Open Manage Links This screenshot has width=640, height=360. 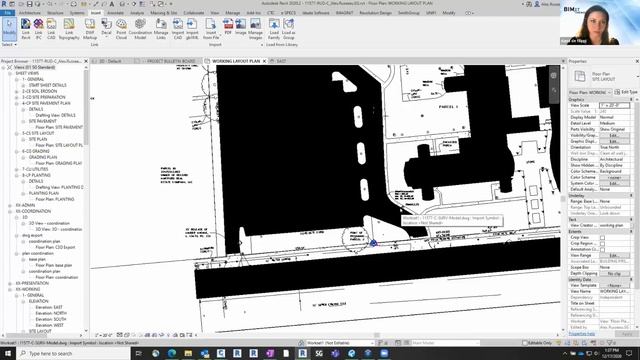[x=161, y=29]
